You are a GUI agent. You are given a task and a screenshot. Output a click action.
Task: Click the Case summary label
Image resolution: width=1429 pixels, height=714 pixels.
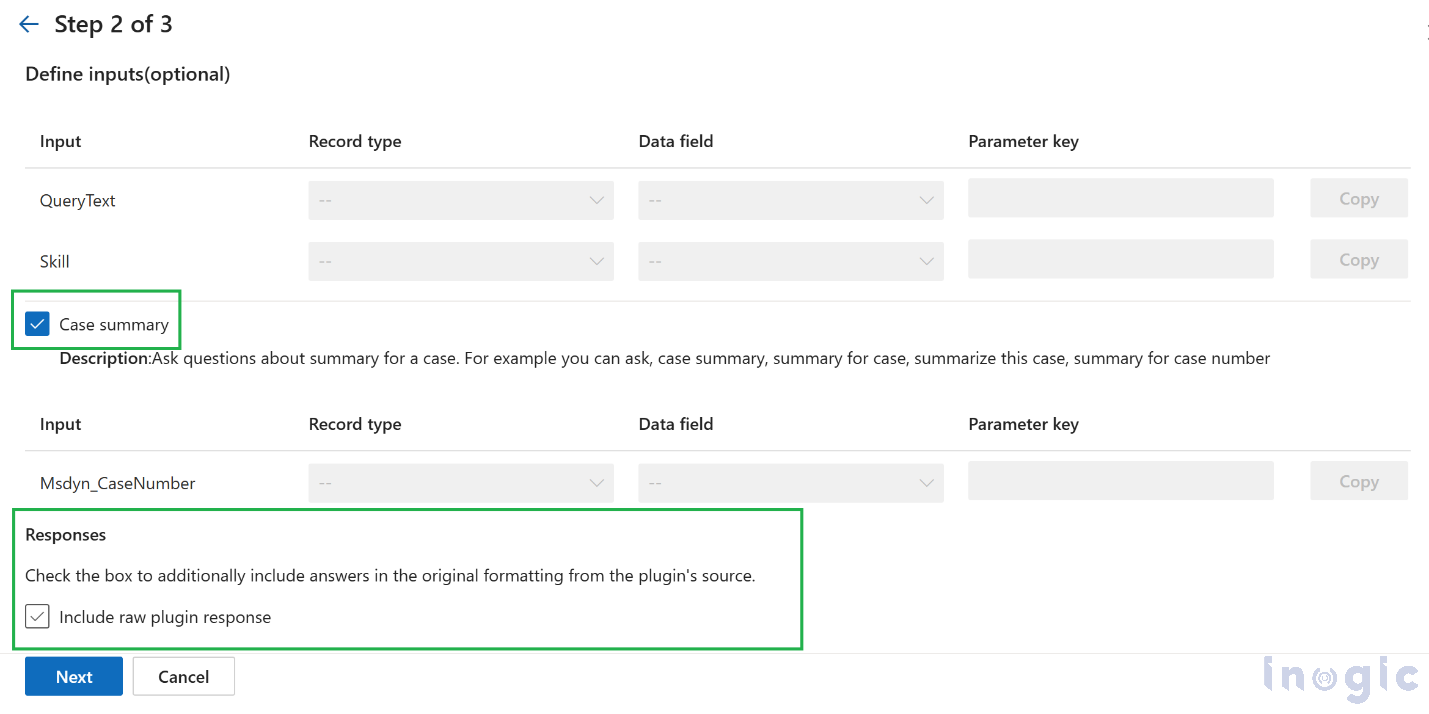(114, 324)
